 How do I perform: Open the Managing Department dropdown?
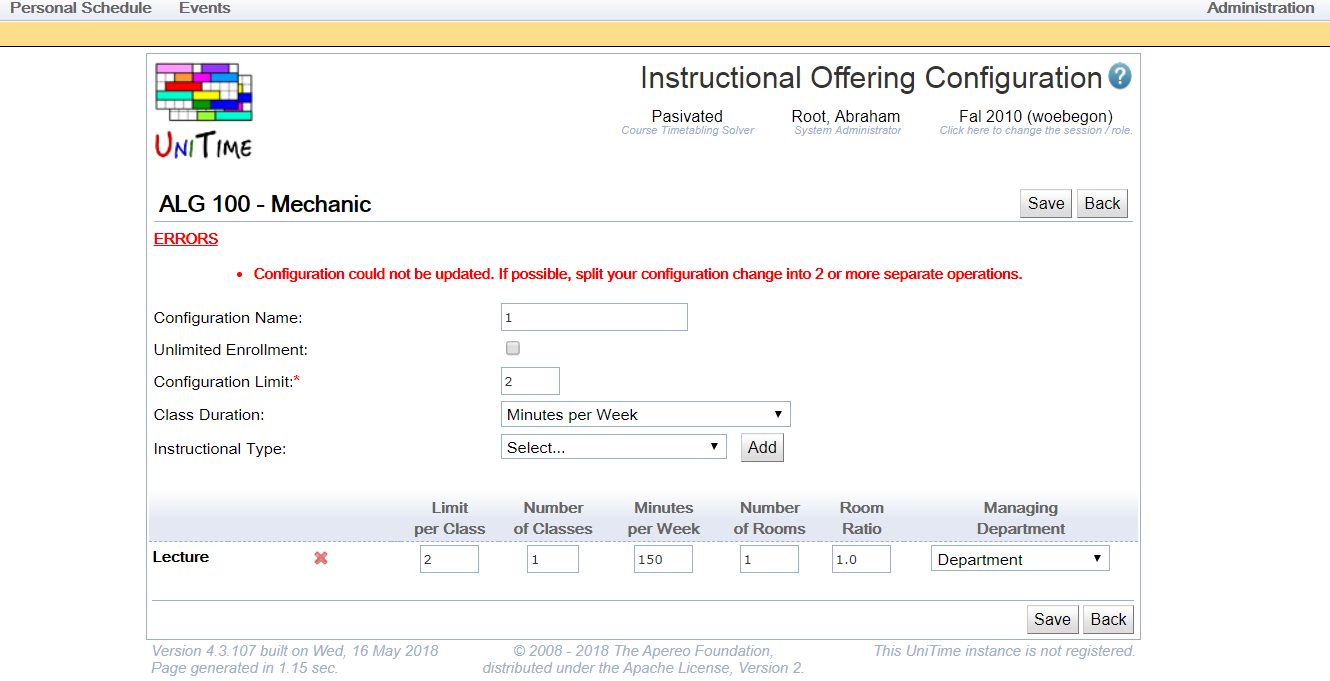pos(1020,557)
